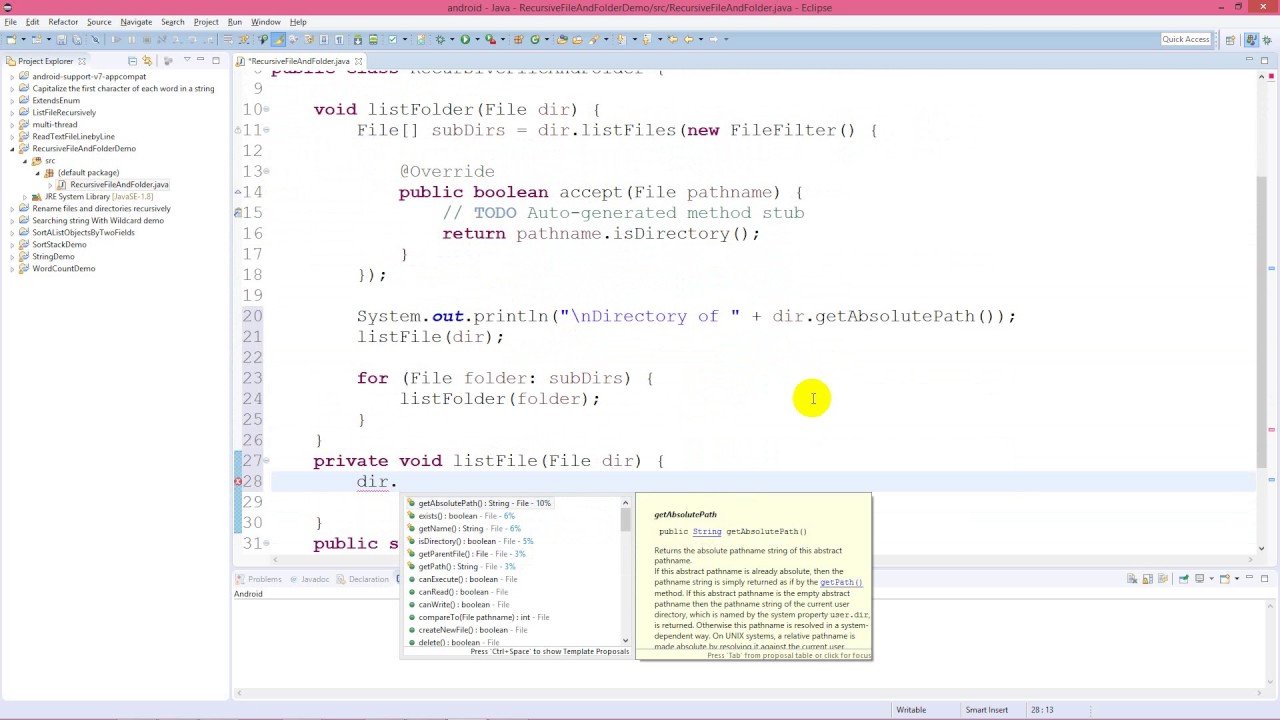
Task: Collapse All in Project Explorer
Action: (132, 61)
